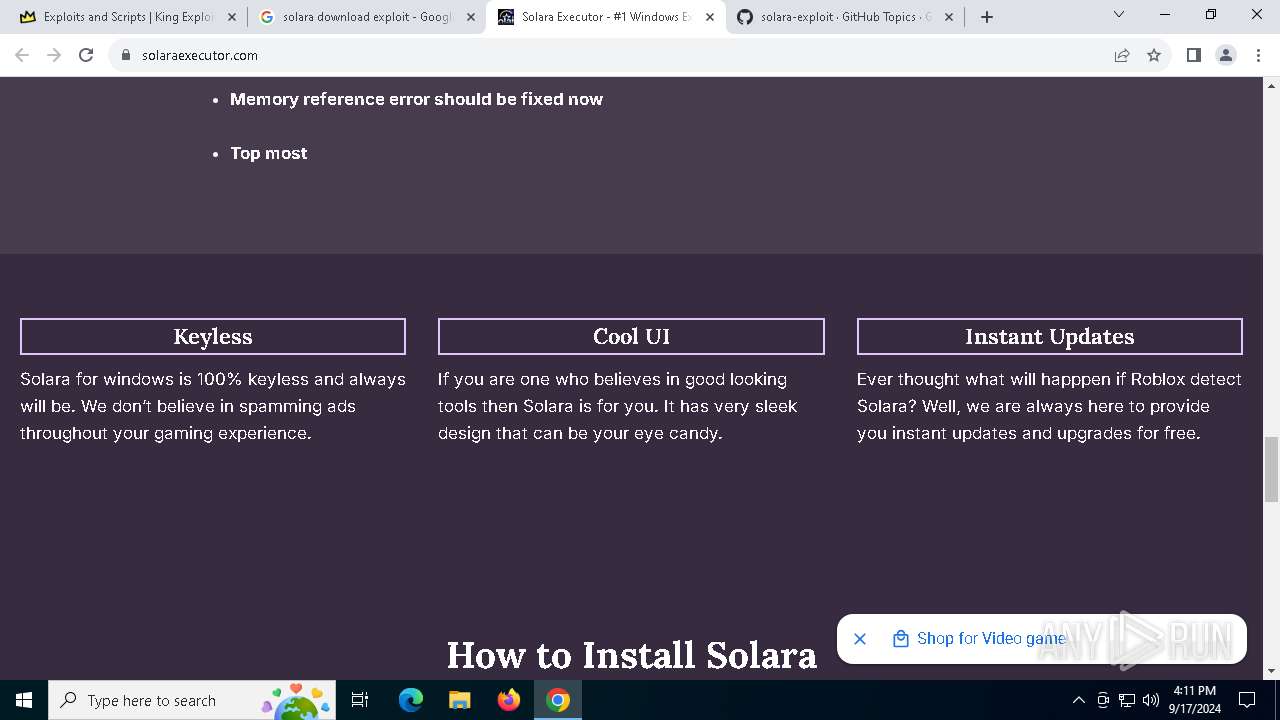The image size is (1280, 720).
Task: Click the Cool UI description paragraph
Action: (618, 406)
